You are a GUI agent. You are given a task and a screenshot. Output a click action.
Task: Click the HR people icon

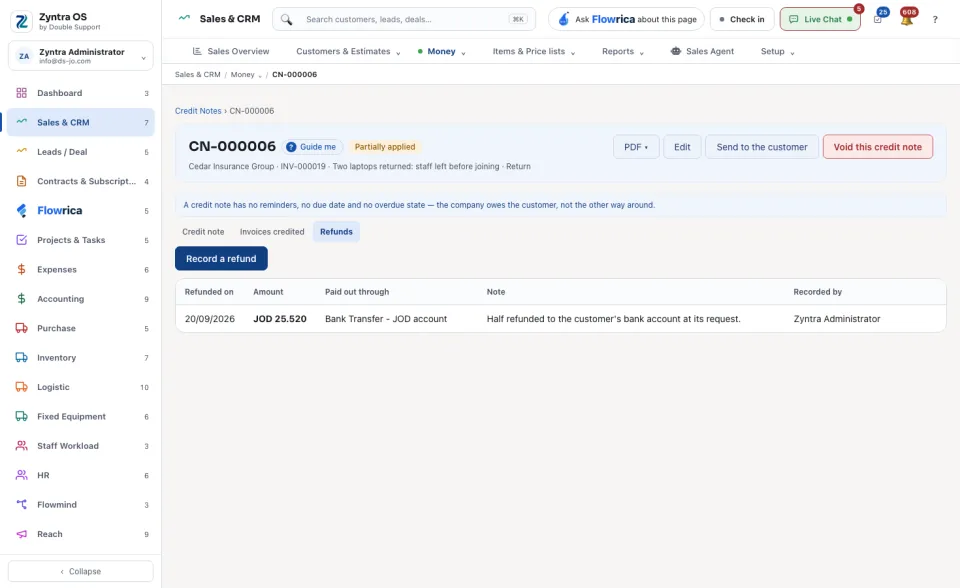tap(21, 475)
